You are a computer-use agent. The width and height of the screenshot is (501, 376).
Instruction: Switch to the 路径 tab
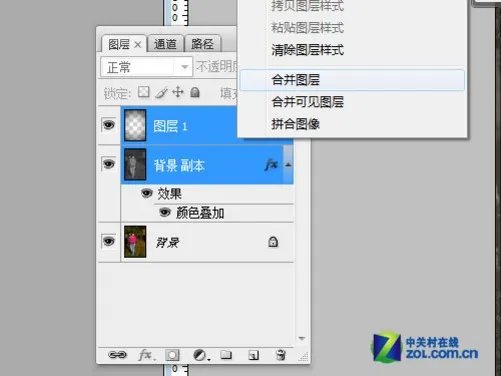[202, 44]
